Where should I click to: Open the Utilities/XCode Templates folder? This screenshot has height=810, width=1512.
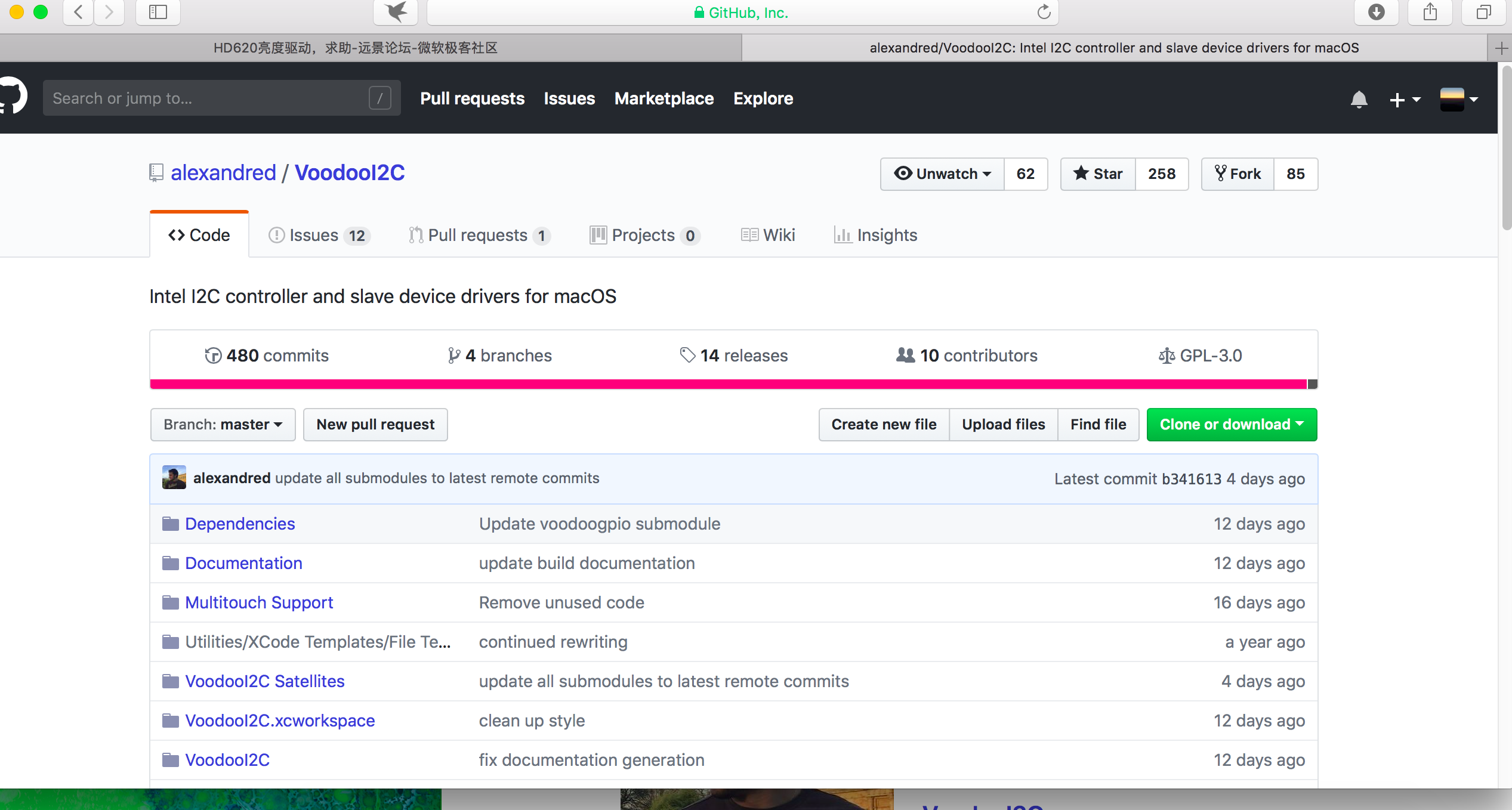point(318,642)
